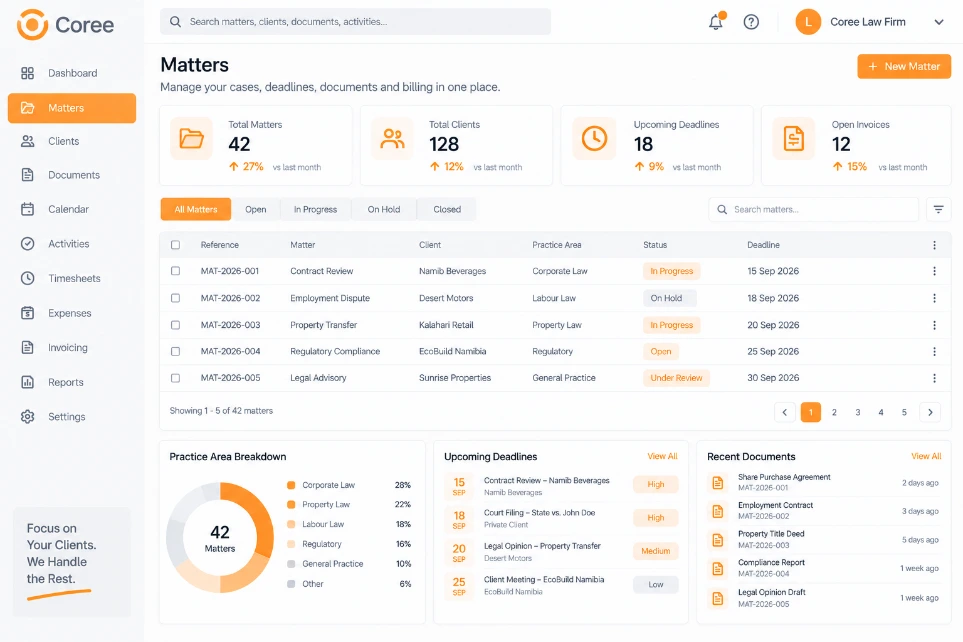This screenshot has height=642, width=963.
Task: Open the Court Filing – State vs. John Doe deadline
Action: click(539, 512)
